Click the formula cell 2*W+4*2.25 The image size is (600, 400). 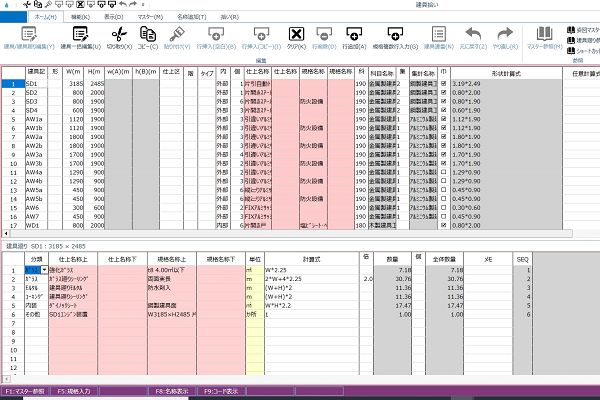click(x=312, y=279)
